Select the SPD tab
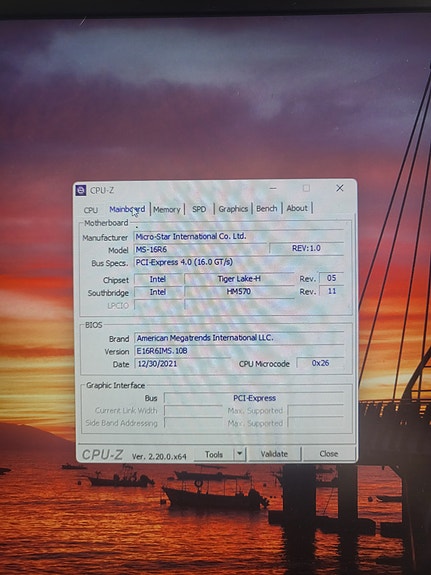The image size is (431, 575). click(199, 209)
